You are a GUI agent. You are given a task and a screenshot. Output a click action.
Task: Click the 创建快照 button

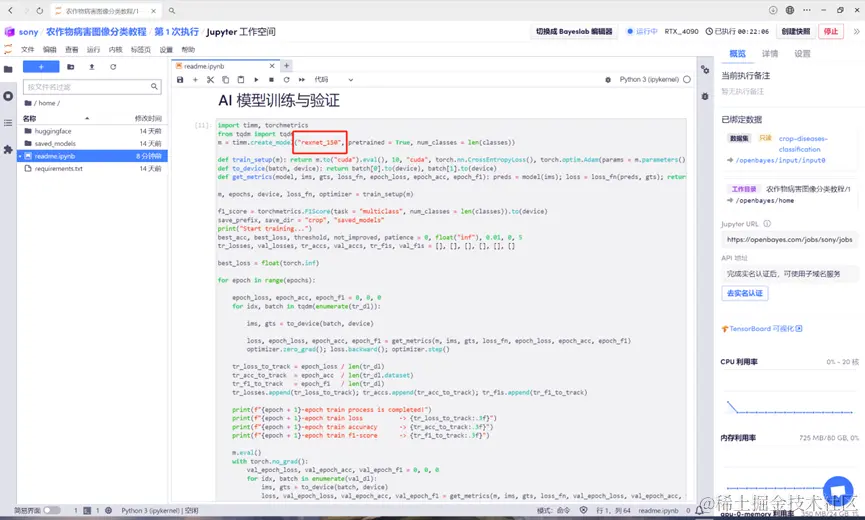coord(795,31)
